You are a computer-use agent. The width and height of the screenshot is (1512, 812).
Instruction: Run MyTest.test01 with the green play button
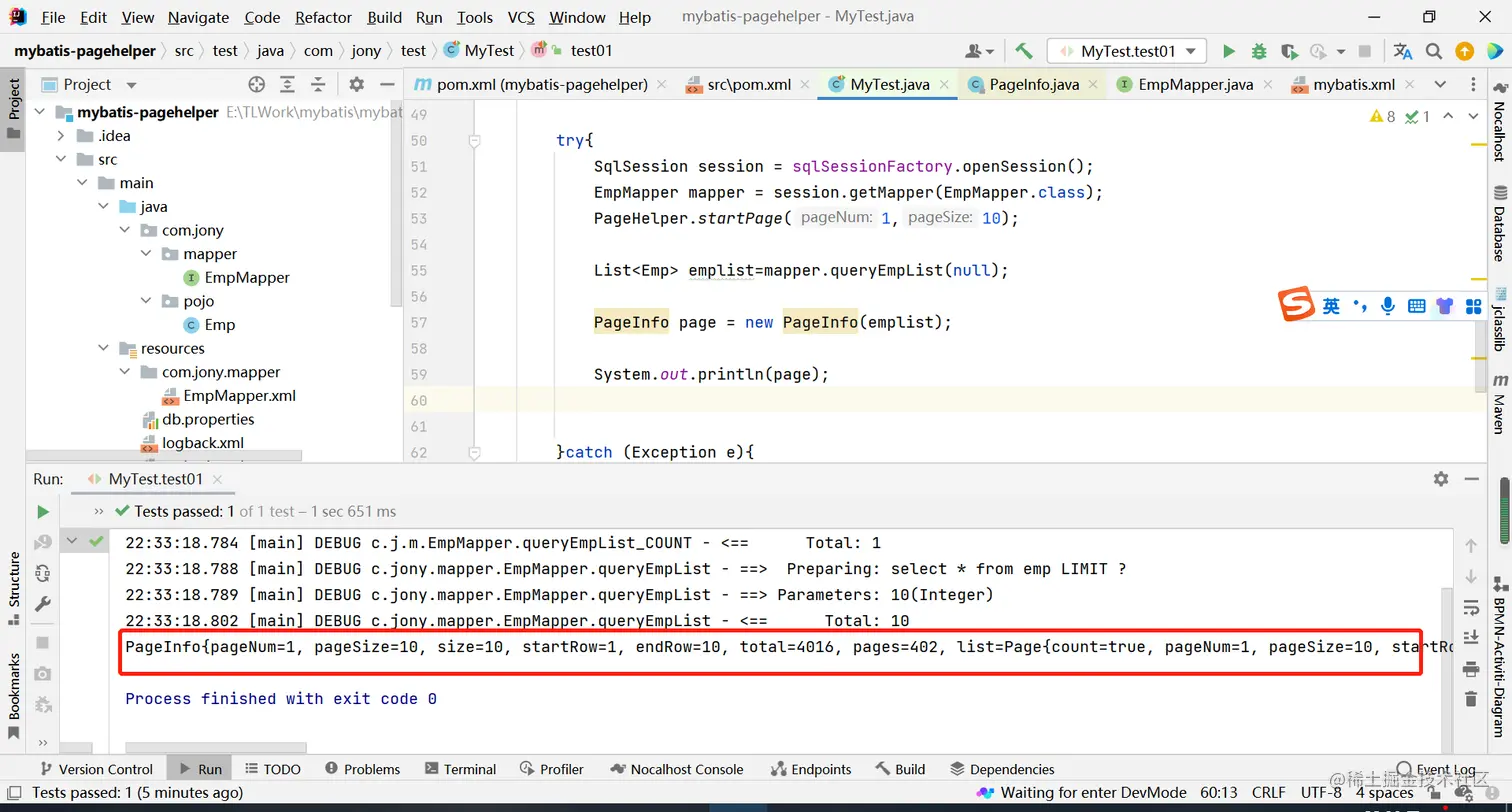[x=1229, y=51]
